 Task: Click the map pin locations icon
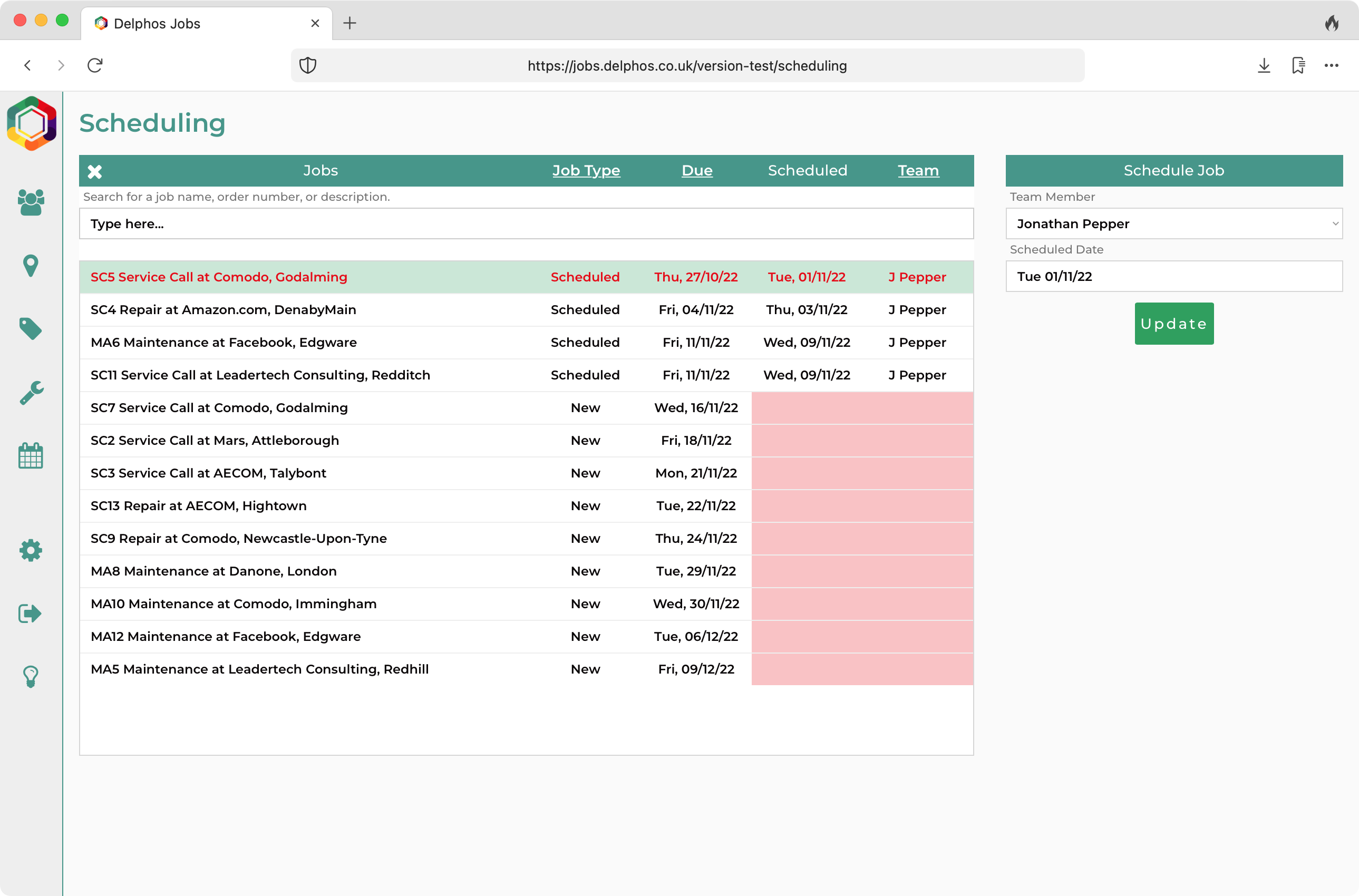click(x=31, y=266)
